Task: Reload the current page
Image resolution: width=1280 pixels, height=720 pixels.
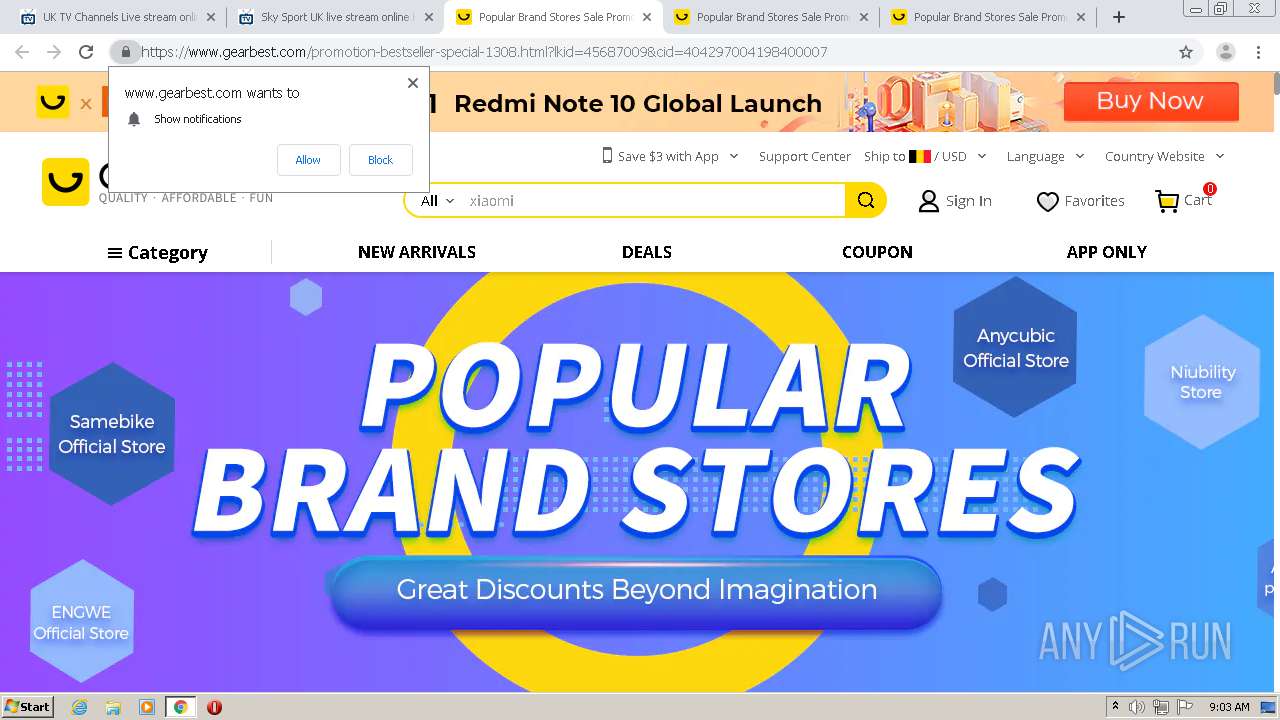Action: (x=86, y=52)
